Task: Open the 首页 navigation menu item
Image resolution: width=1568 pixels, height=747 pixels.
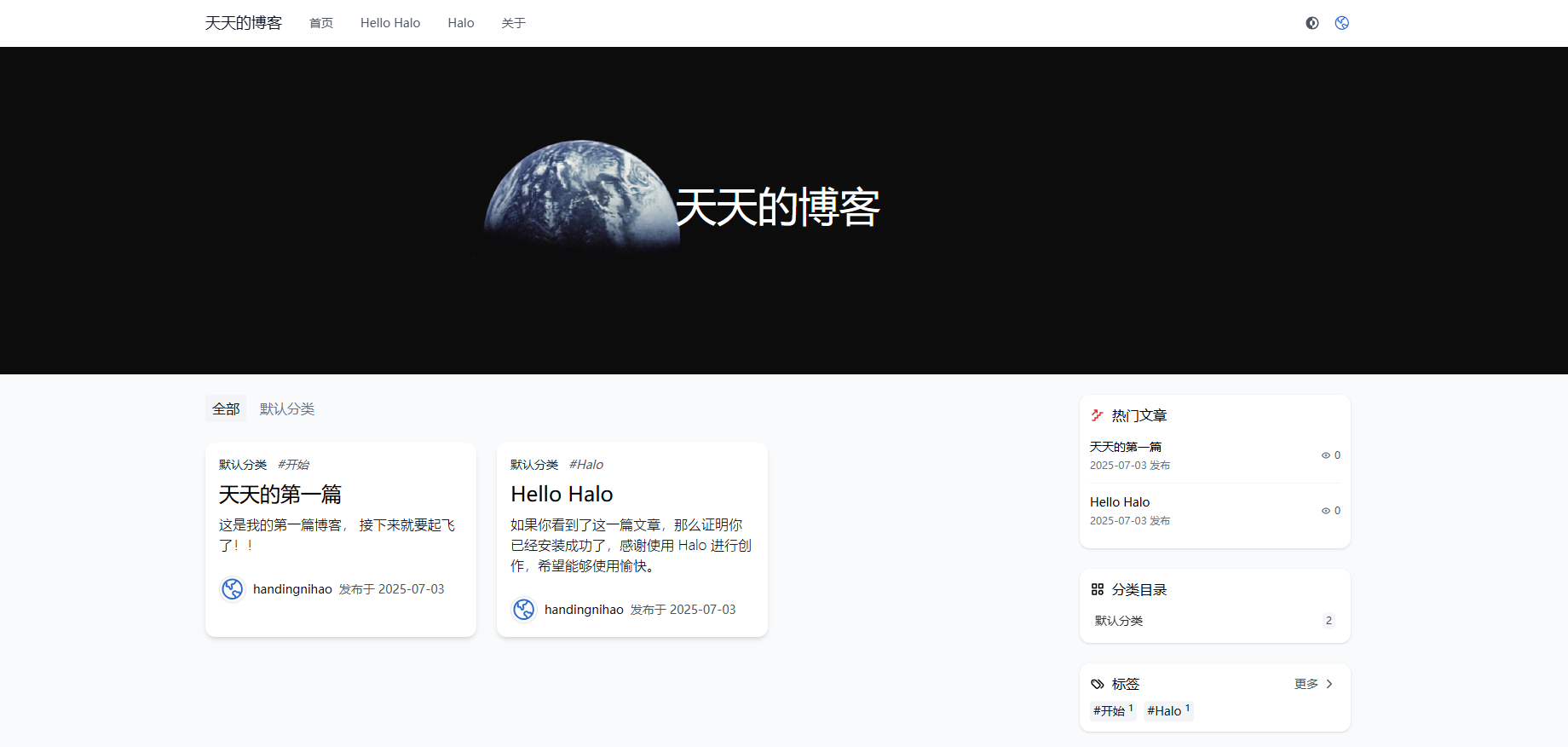Action: click(x=321, y=23)
